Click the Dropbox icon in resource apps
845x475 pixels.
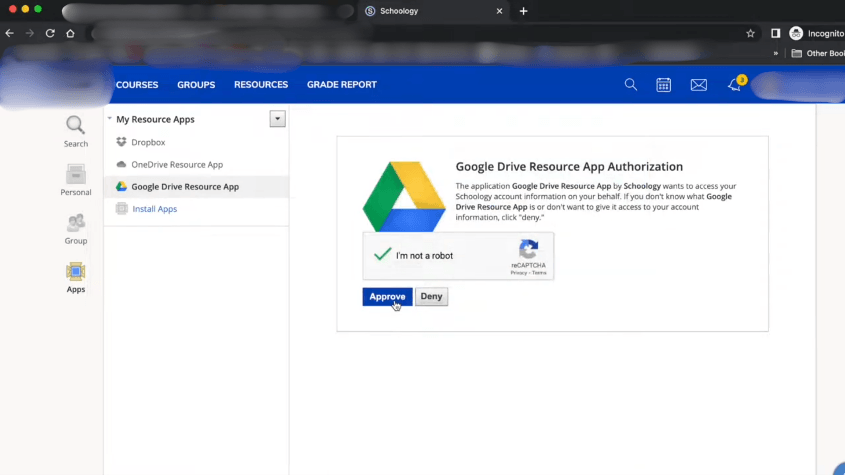(x=121, y=142)
